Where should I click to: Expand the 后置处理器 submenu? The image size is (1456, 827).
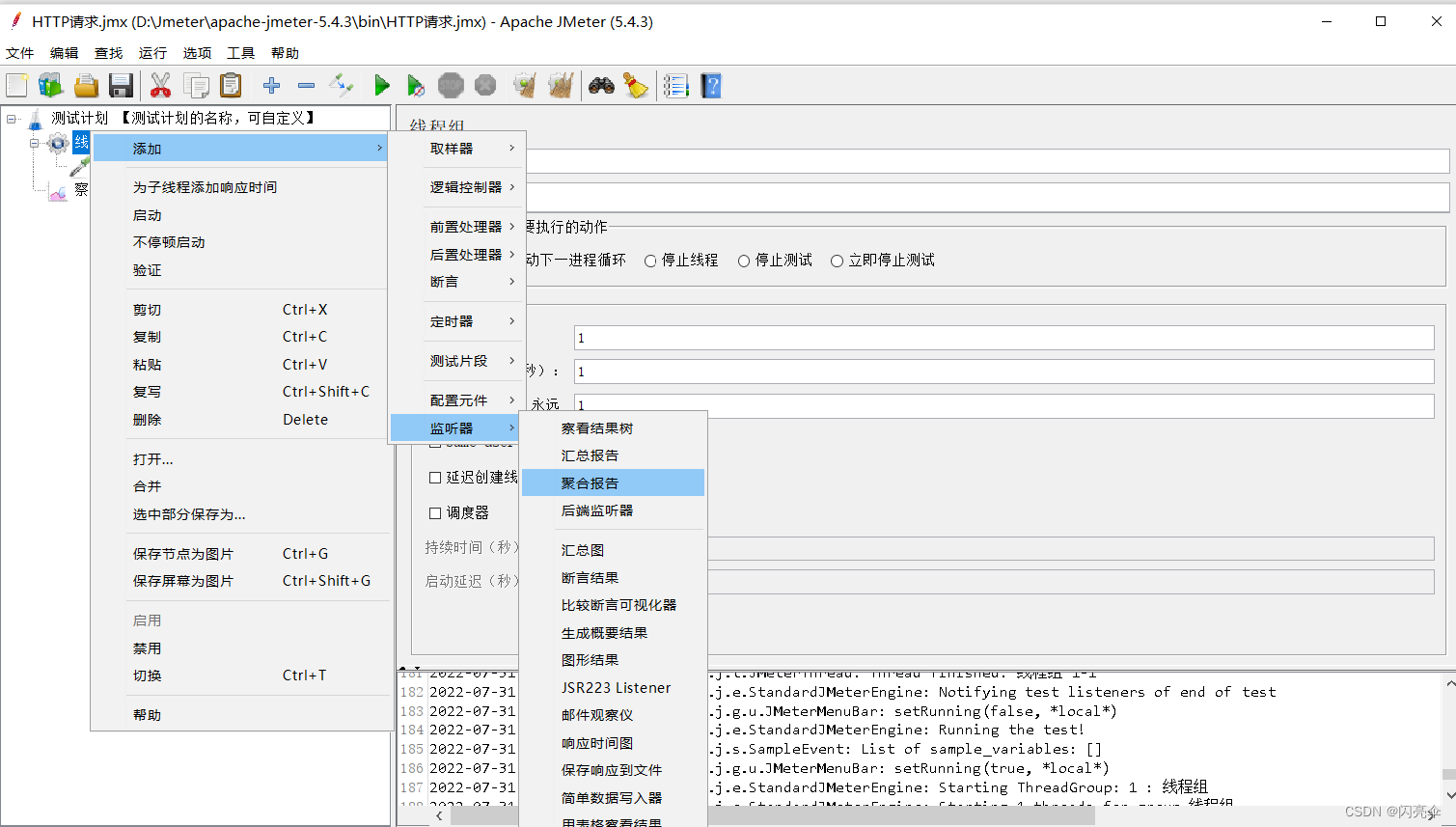tap(457, 255)
